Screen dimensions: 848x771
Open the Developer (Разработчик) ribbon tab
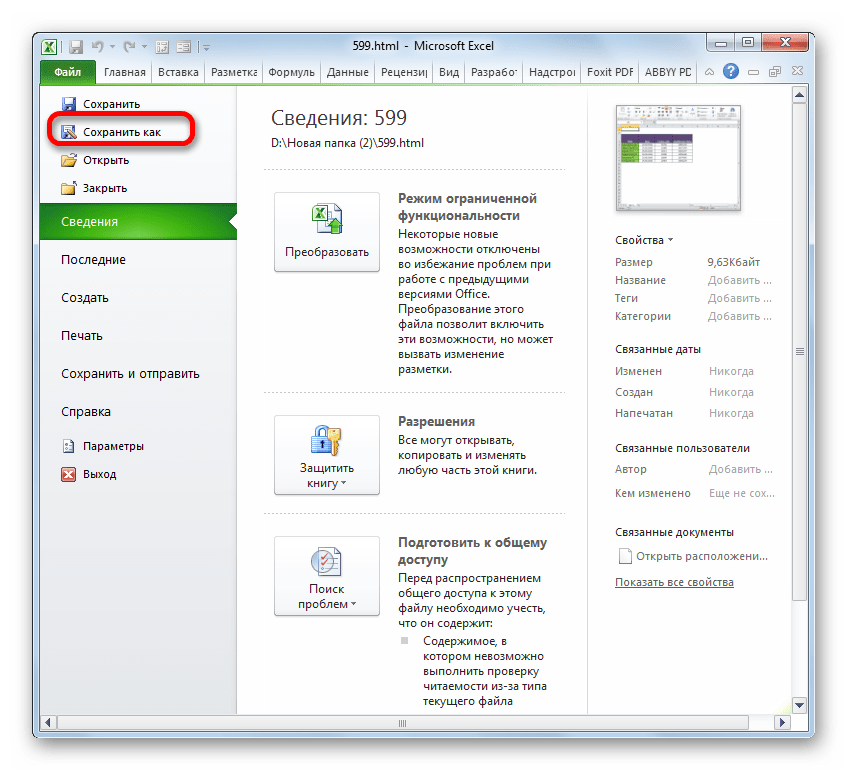click(493, 72)
